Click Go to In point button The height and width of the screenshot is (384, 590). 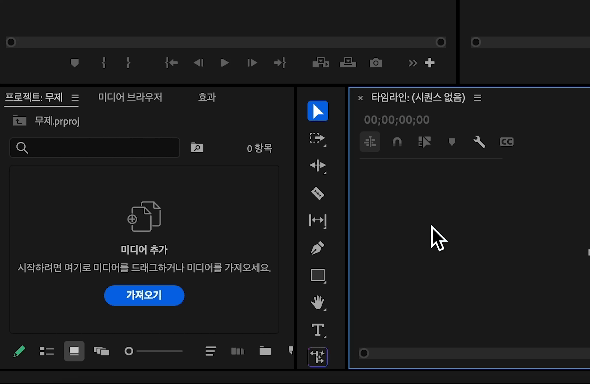point(172,63)
